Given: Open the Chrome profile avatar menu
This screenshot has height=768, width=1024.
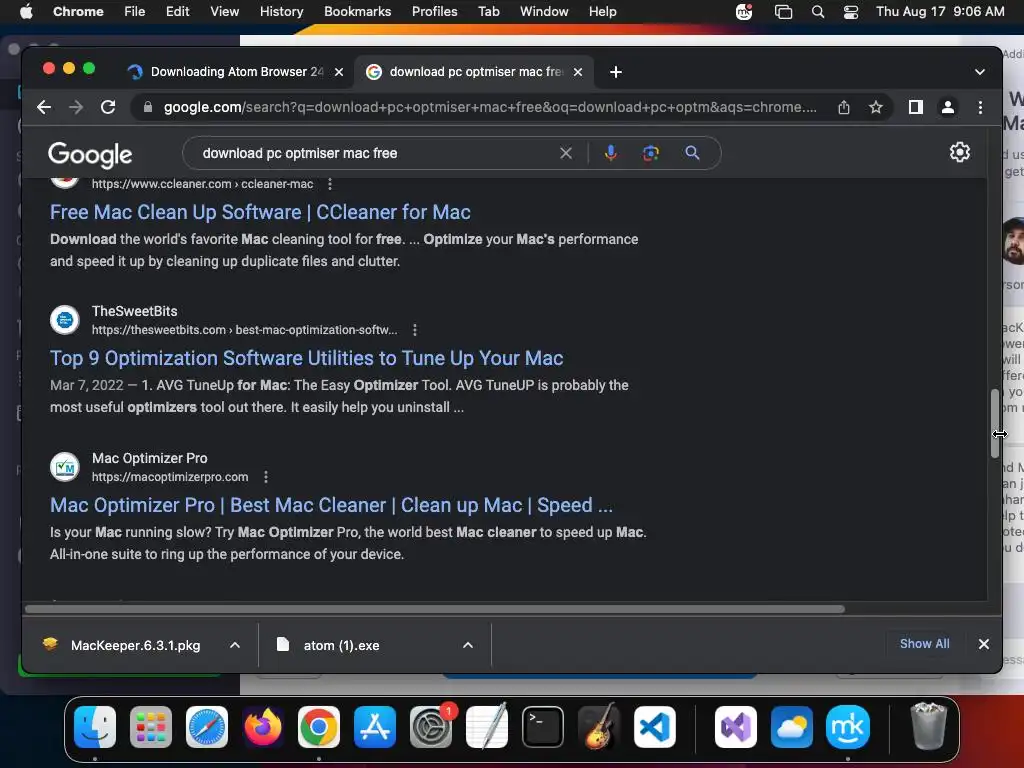Looking at the screenshot, I should (948, 107).
